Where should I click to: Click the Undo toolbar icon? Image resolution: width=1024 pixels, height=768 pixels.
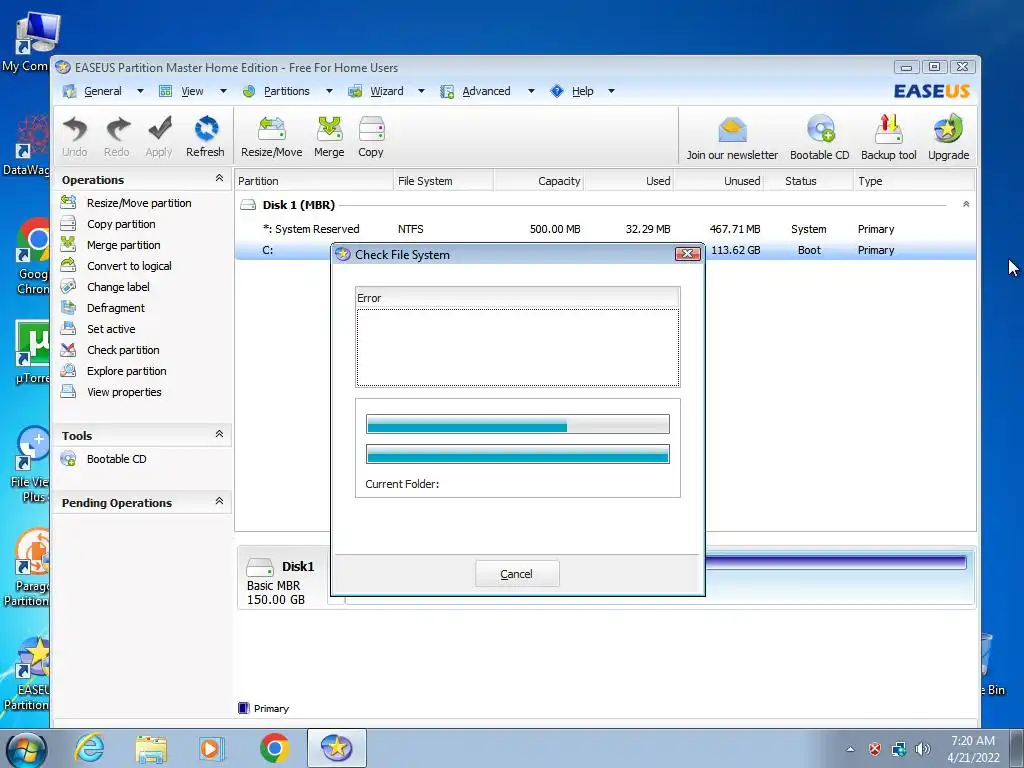tap(75, 136)
